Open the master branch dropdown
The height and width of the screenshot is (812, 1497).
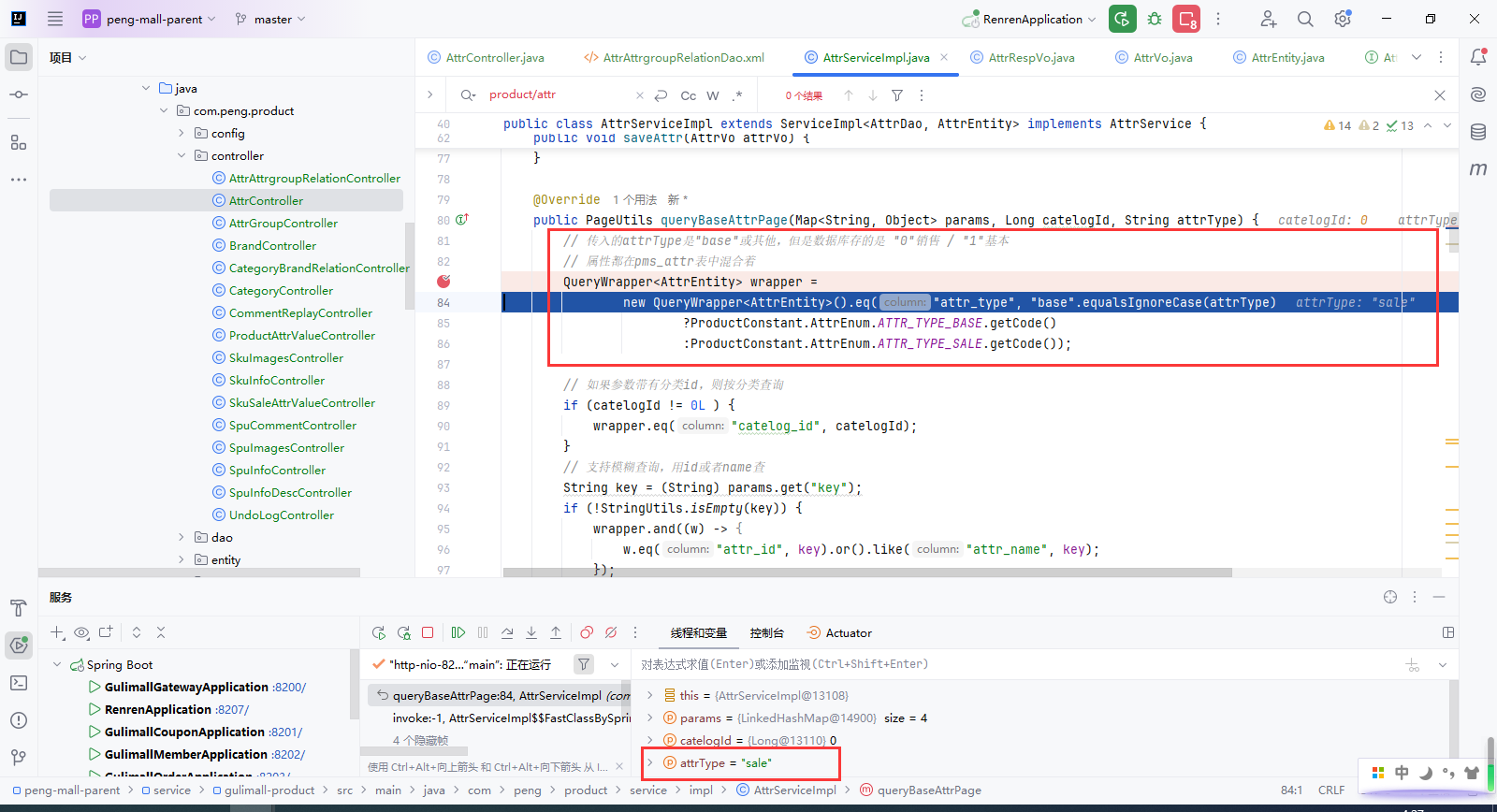point(270,19)
